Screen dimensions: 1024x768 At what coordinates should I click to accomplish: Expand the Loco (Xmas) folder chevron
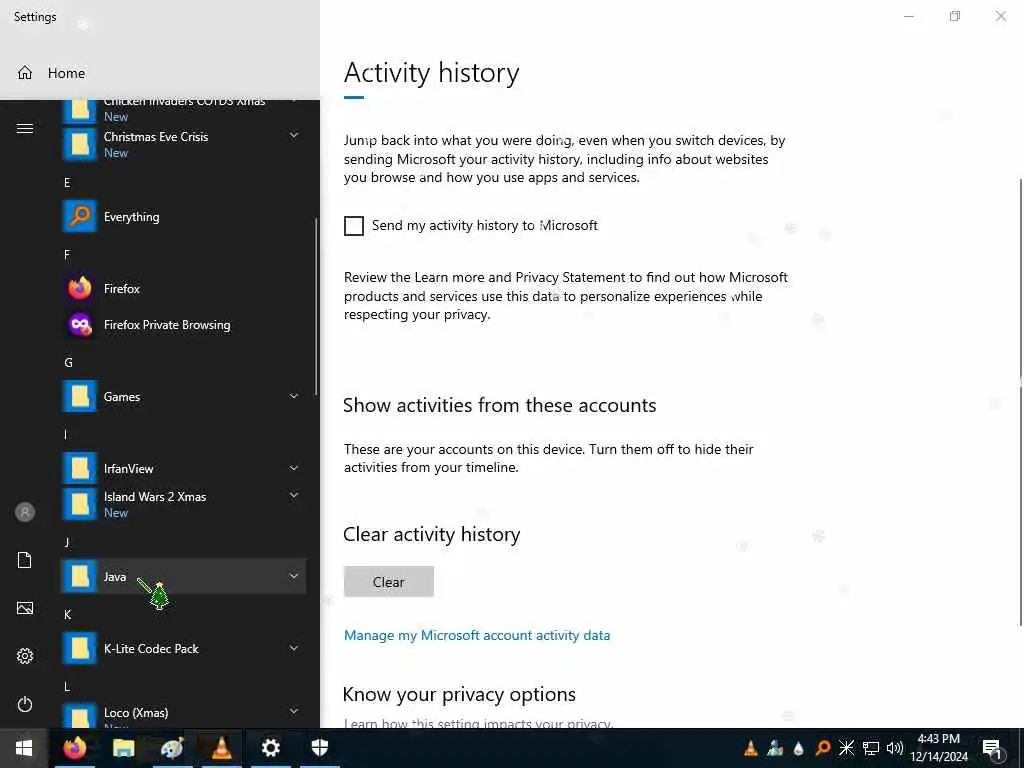point(294,711)
